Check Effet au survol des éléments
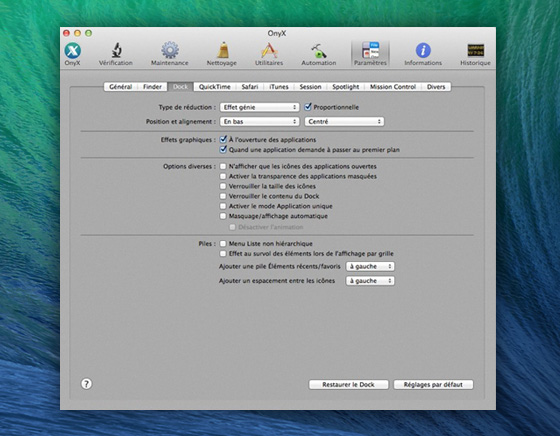Viewport: 560px width, 436px height. [x=223, y=254]
